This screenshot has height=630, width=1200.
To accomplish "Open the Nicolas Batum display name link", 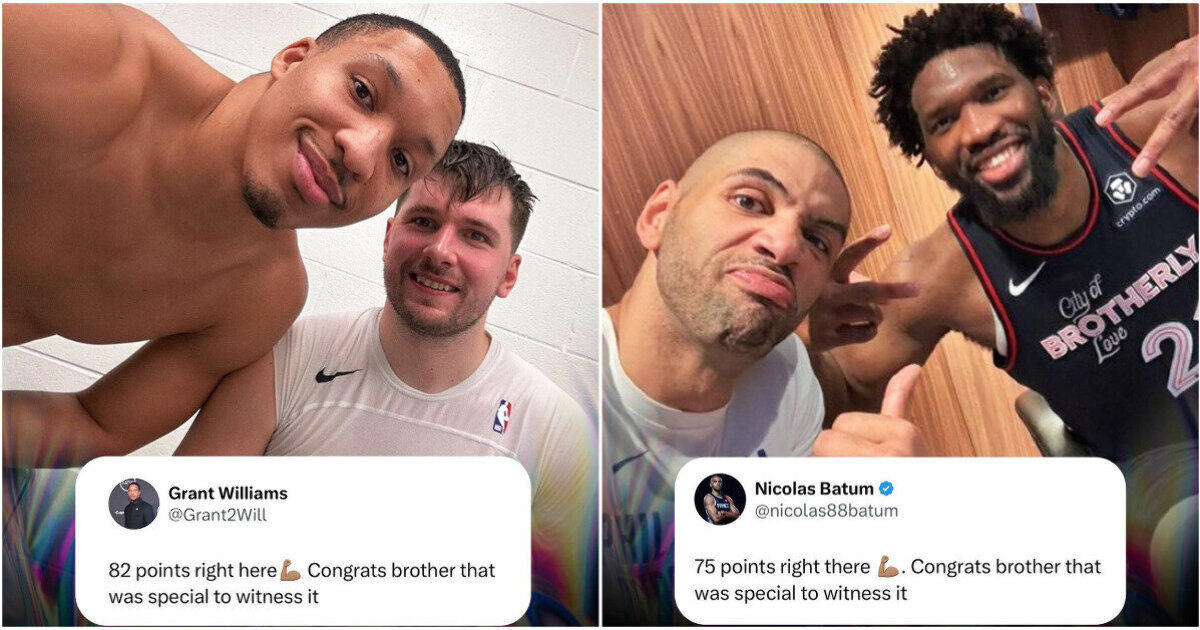I will [814, 489].
